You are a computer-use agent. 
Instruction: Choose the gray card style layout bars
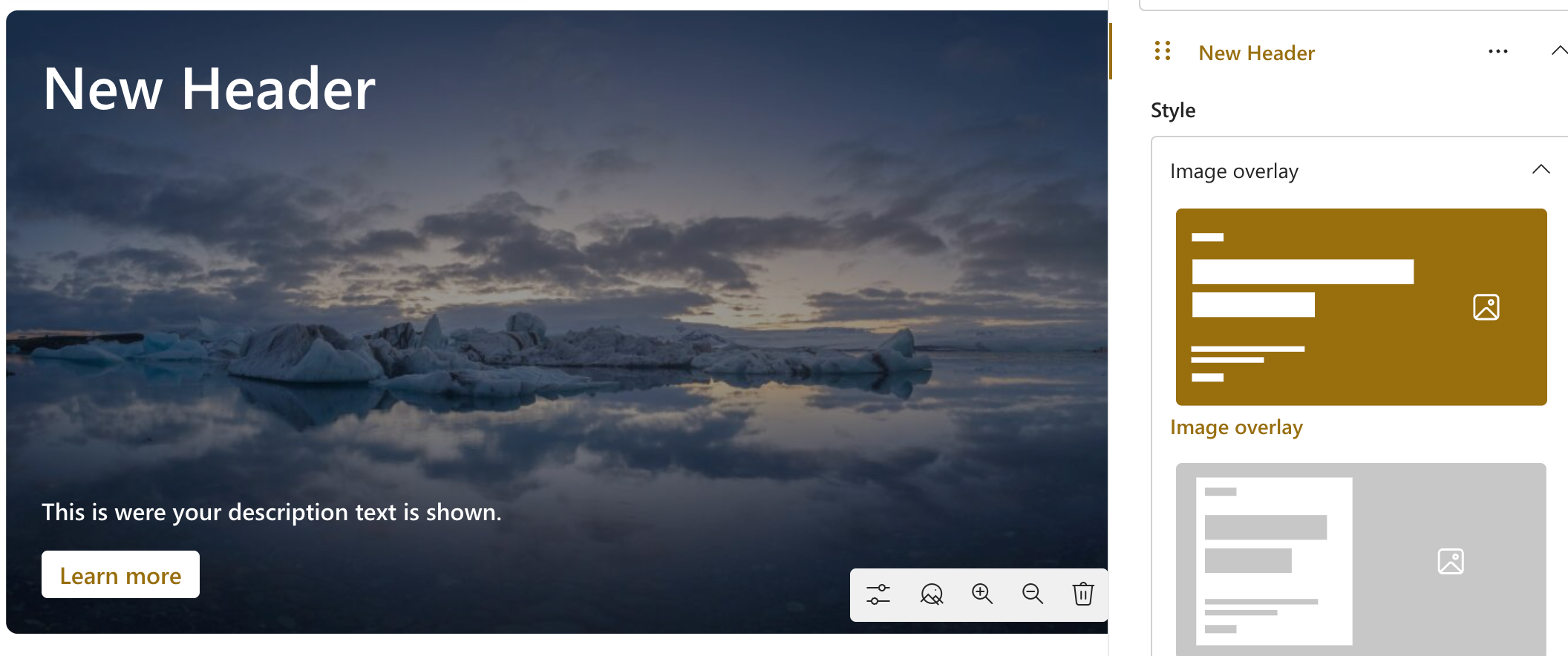point(1273,560)
